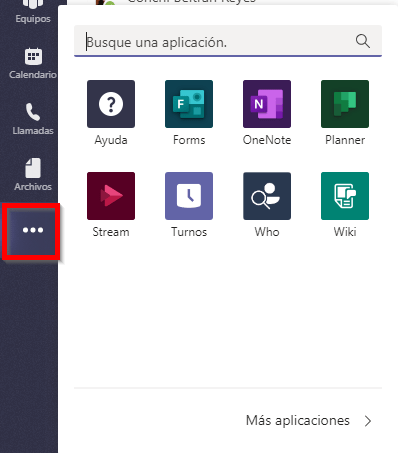Open Llamadas in the sidebar
This screenshot has height=453, width=398.
[33, 119]
